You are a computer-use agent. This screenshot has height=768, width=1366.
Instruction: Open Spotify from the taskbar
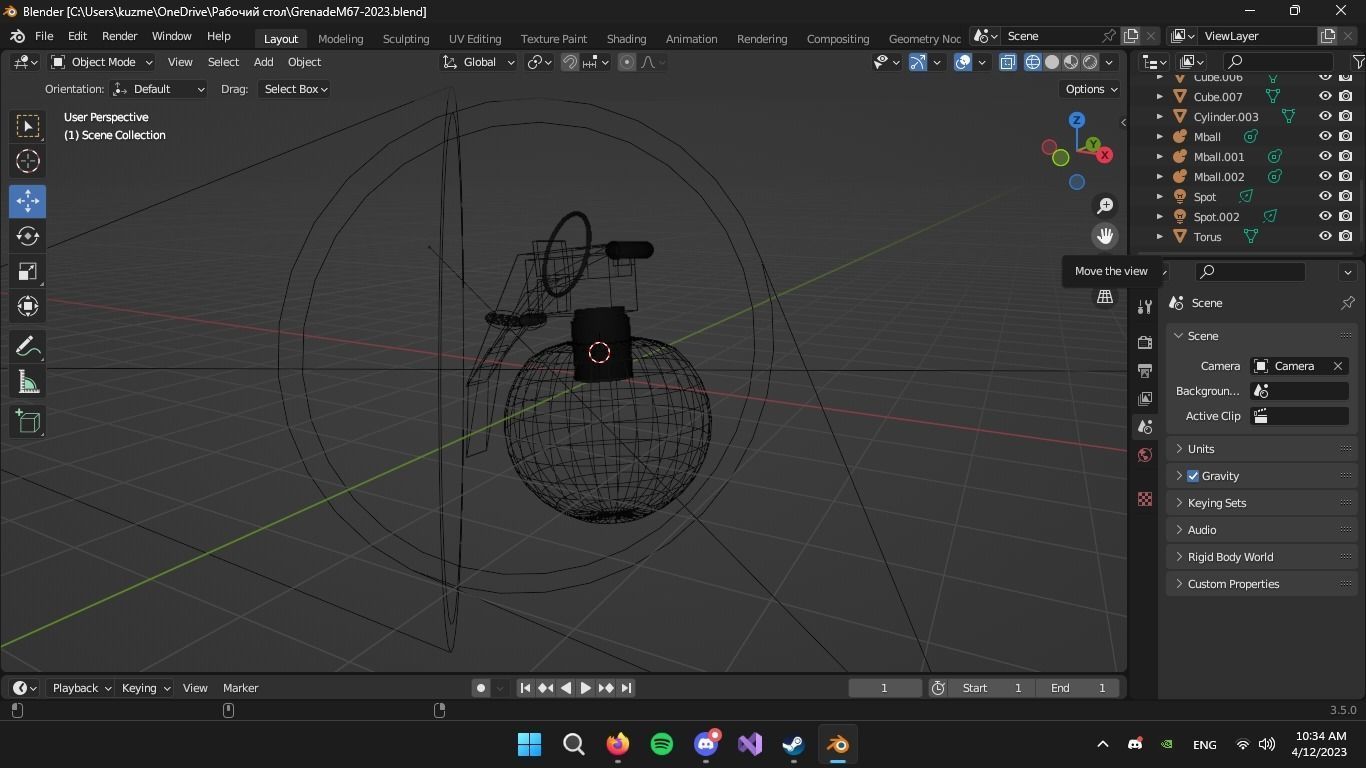pos(662,744)
